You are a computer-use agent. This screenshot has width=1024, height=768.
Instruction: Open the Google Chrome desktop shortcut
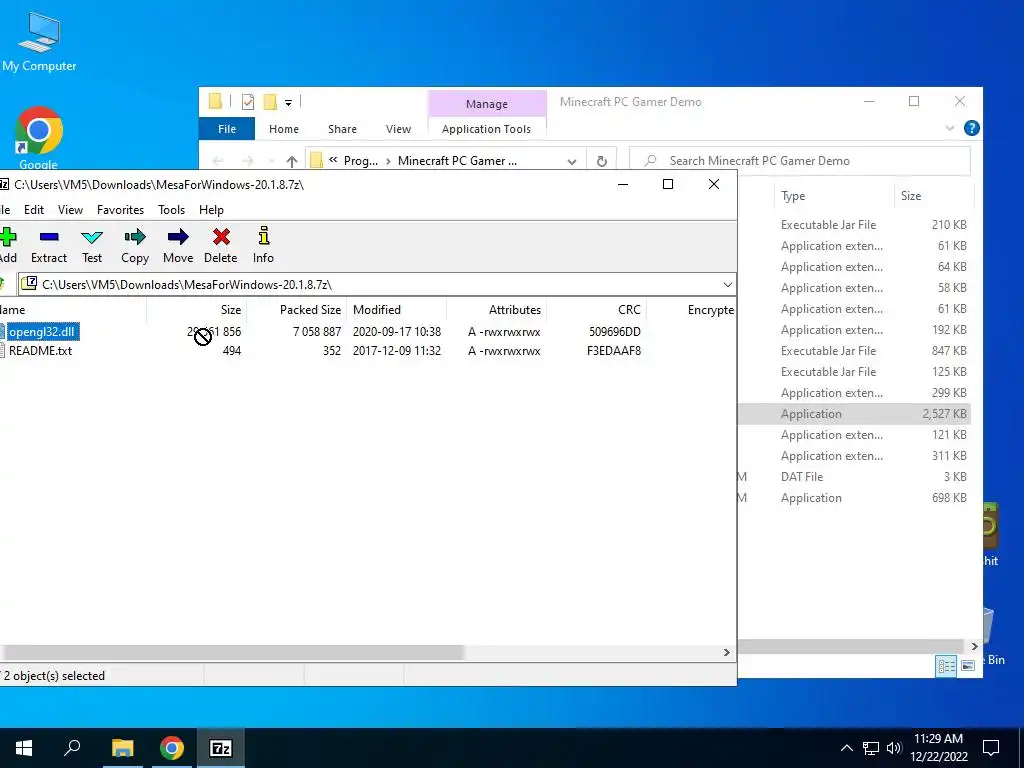(39, 138)
